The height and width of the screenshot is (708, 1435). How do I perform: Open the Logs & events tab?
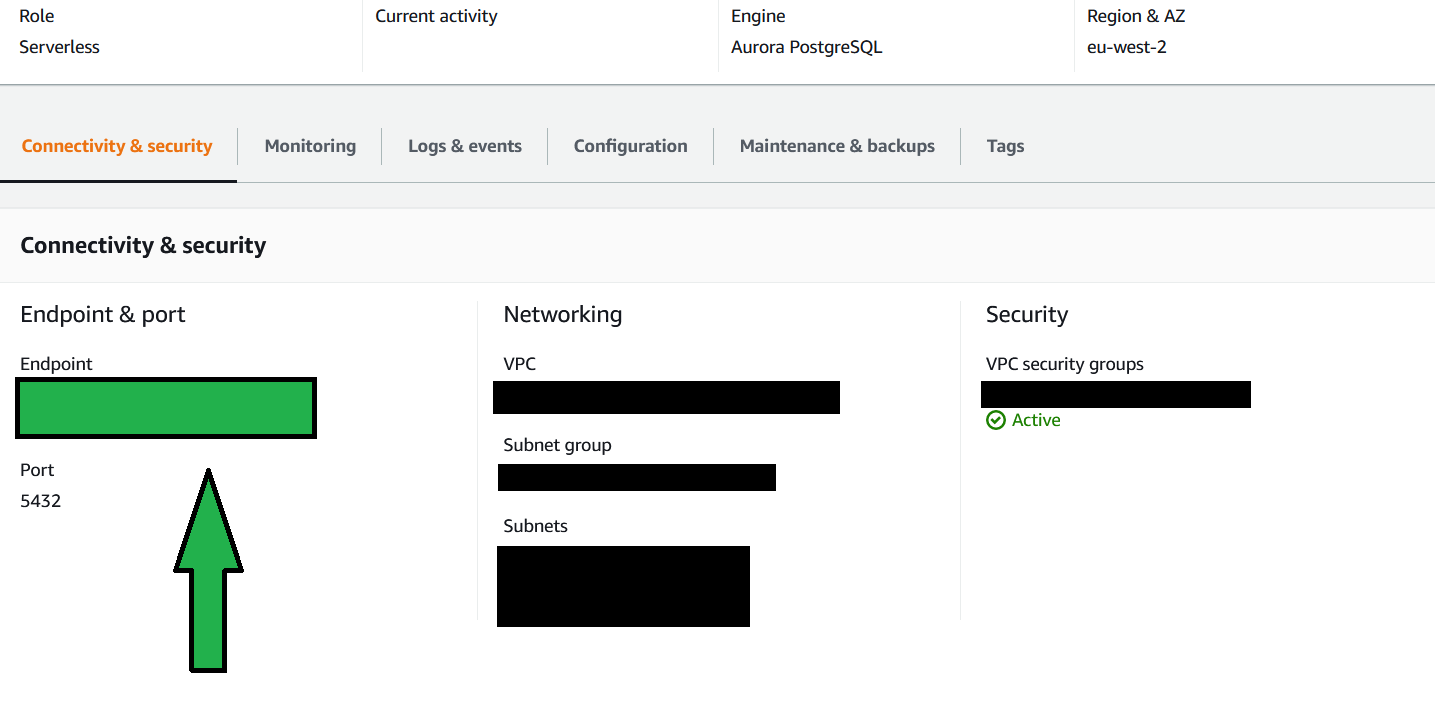coord(465,146)
